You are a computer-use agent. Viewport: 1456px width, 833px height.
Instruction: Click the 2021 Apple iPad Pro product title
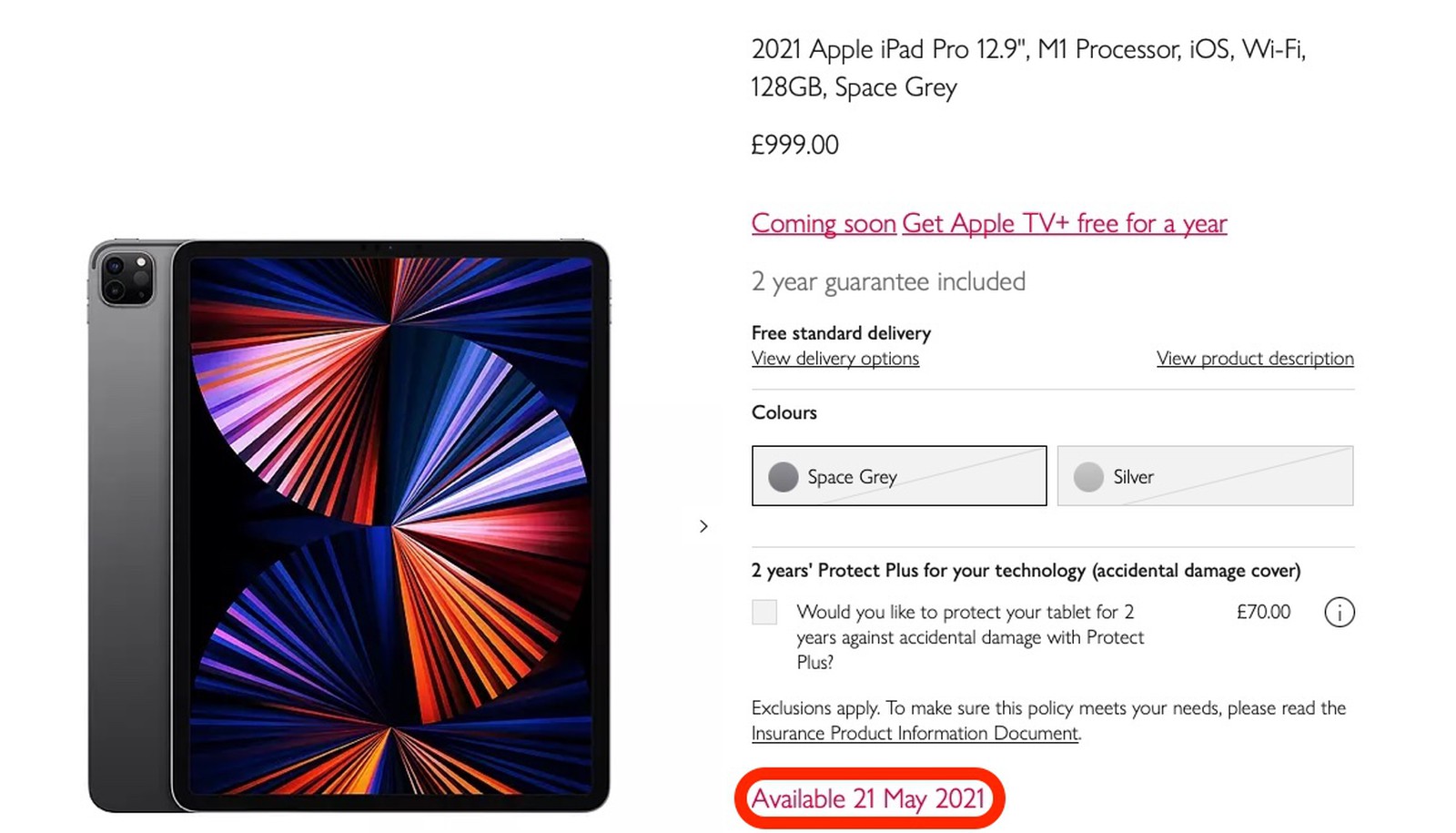(1027, 67)
